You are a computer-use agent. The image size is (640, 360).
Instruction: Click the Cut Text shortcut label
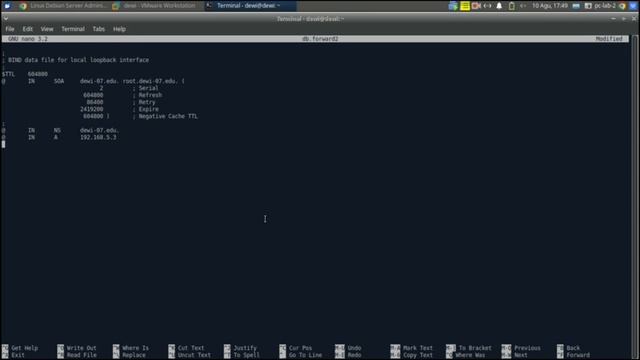click(x=191, y=348)
